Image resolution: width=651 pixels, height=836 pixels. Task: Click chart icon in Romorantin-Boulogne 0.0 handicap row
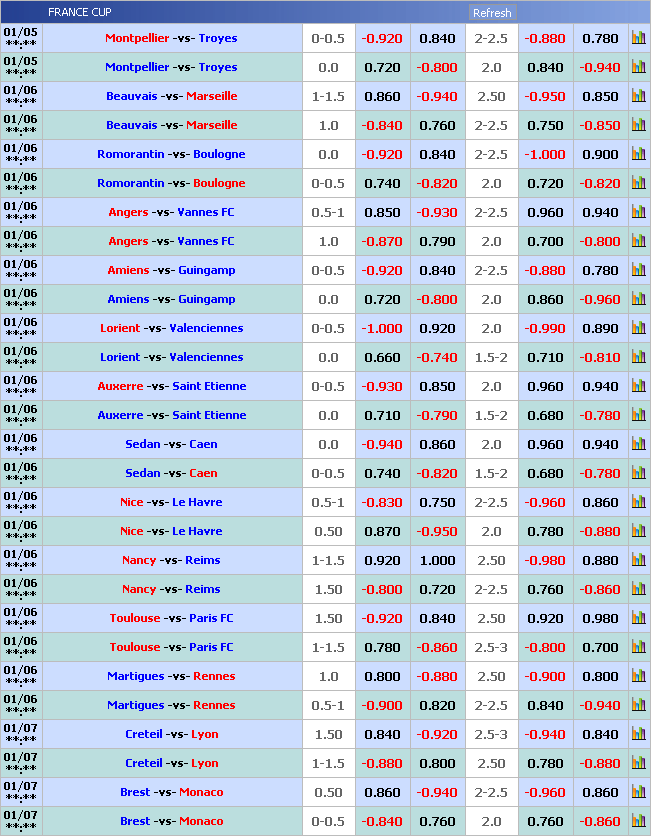click(x=638, y=154)
